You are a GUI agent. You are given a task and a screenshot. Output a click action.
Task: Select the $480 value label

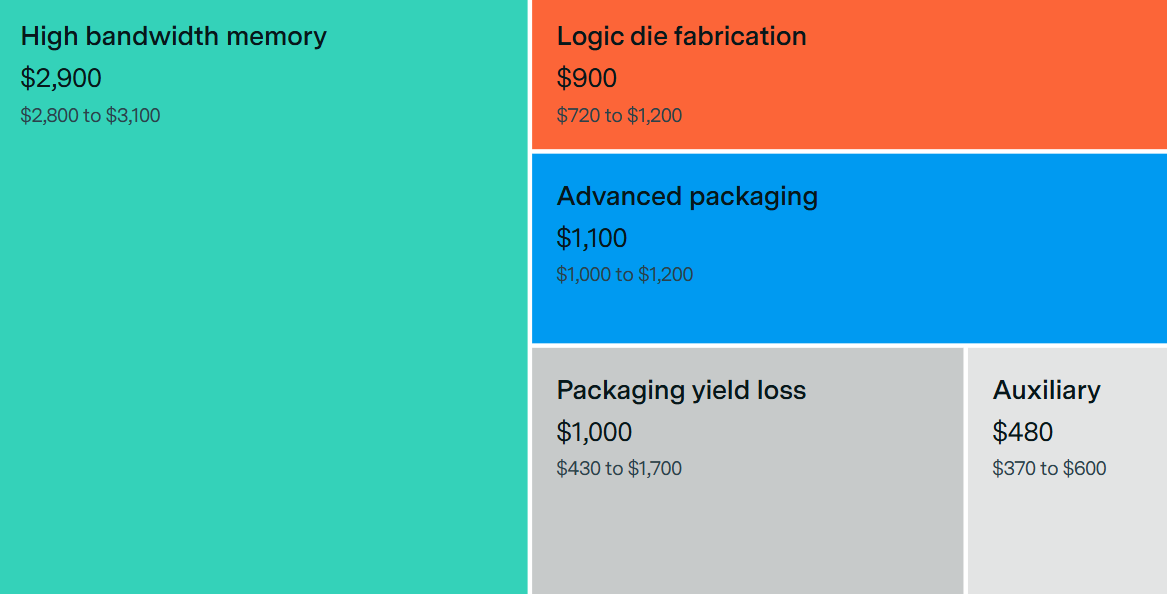(1022, 432)
